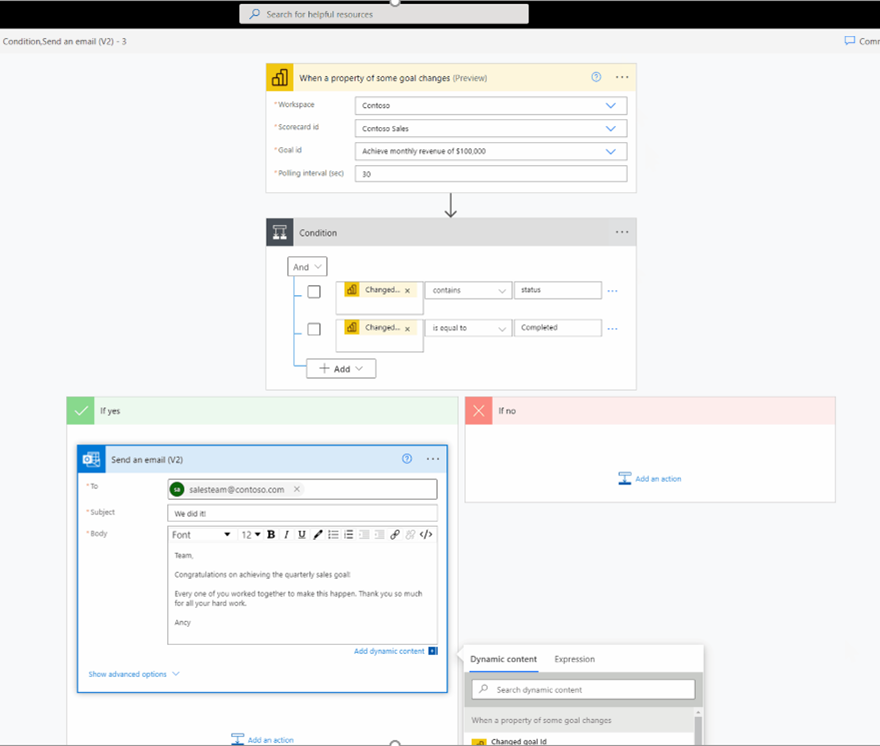Viewport: 880px width, 746px height.
Task: Open the Condition card's more options menu
Action: click(x=622, y=232)
